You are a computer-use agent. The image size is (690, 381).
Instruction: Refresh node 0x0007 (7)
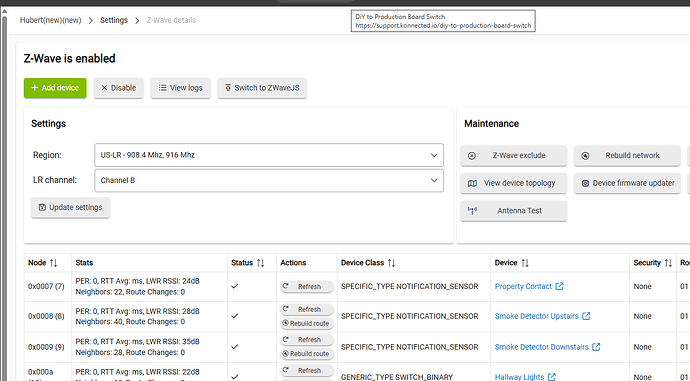(x=307, y=286)
